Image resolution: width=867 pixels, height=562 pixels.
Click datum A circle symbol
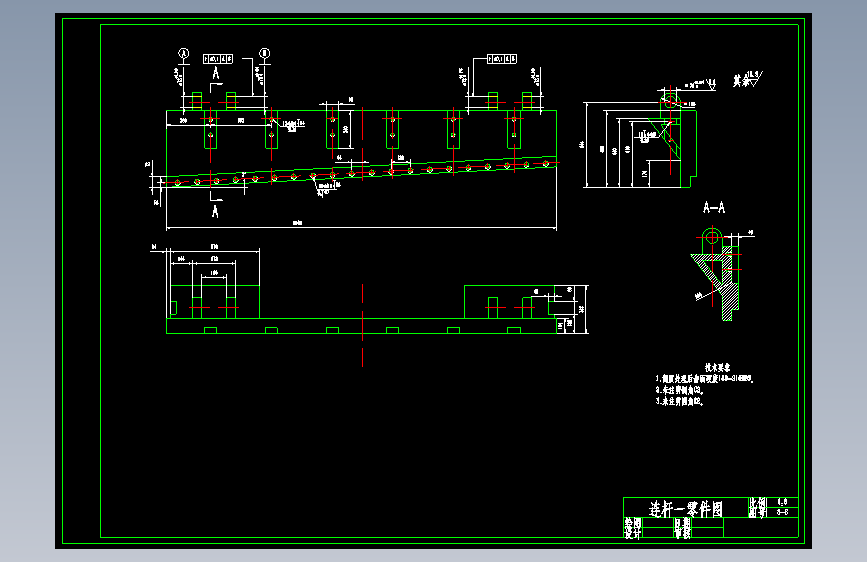pos(184,53)
